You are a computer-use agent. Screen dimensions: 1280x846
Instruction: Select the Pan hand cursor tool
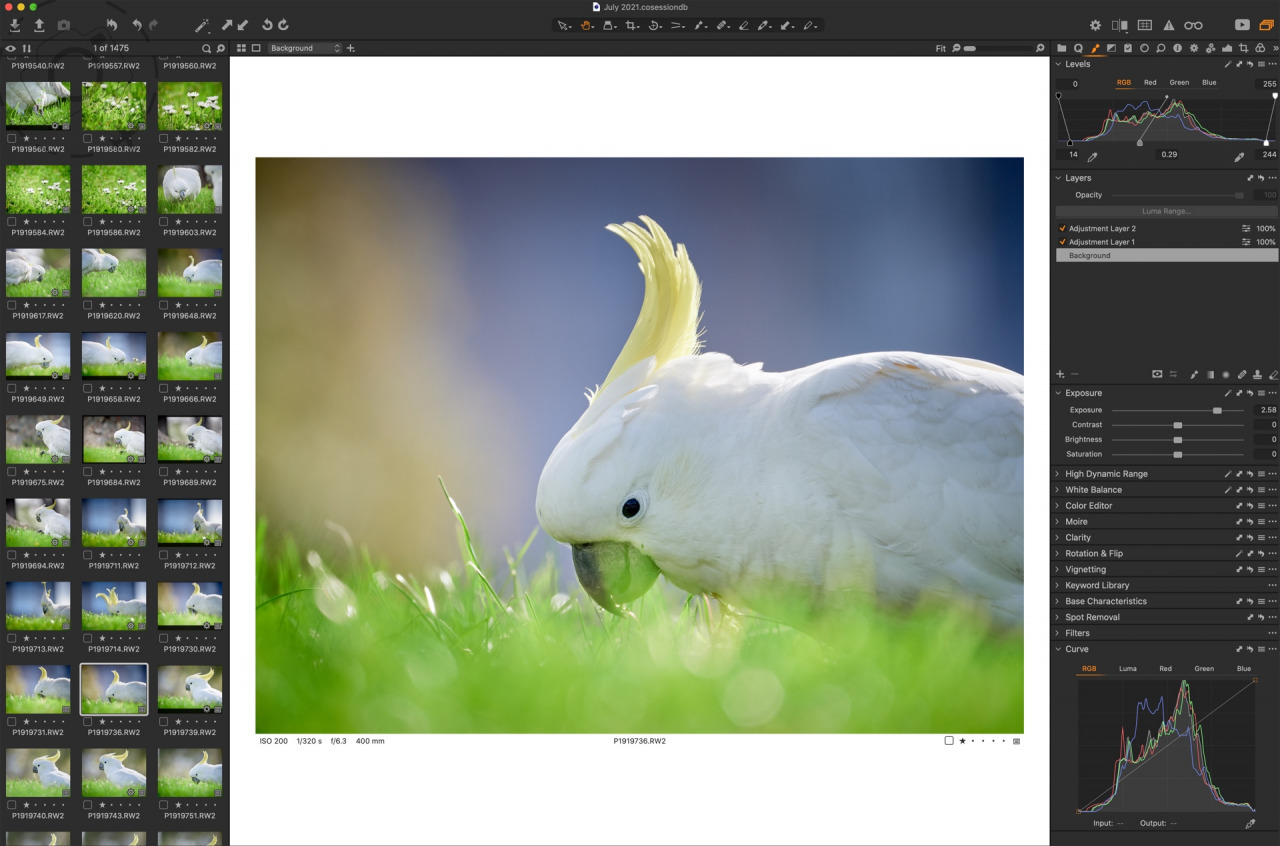click(587, 25)
